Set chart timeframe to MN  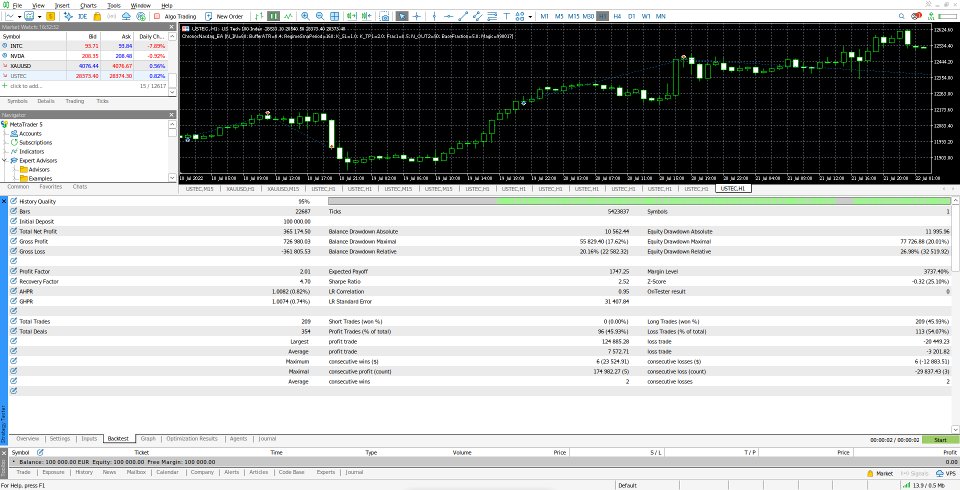click(661, 17)
